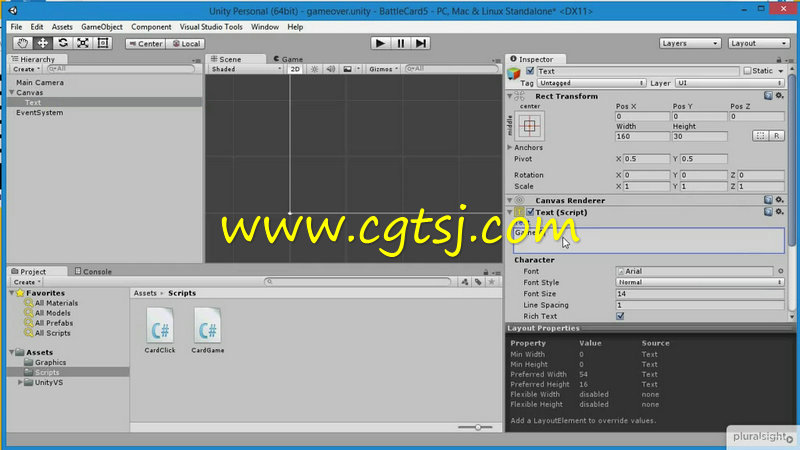Open Font Style Normal dropdown

click(699, 282)
